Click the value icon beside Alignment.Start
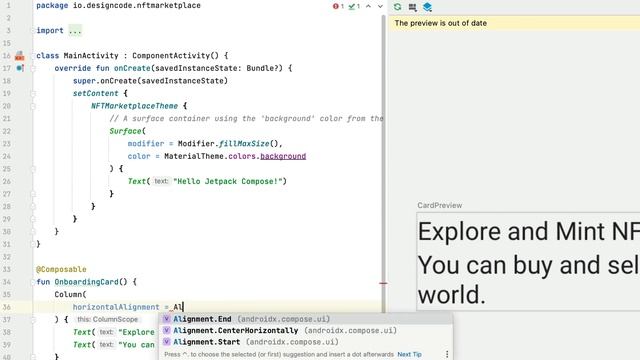Image resolution: width=640 pixels, height=360 pixels. point(167,342)
